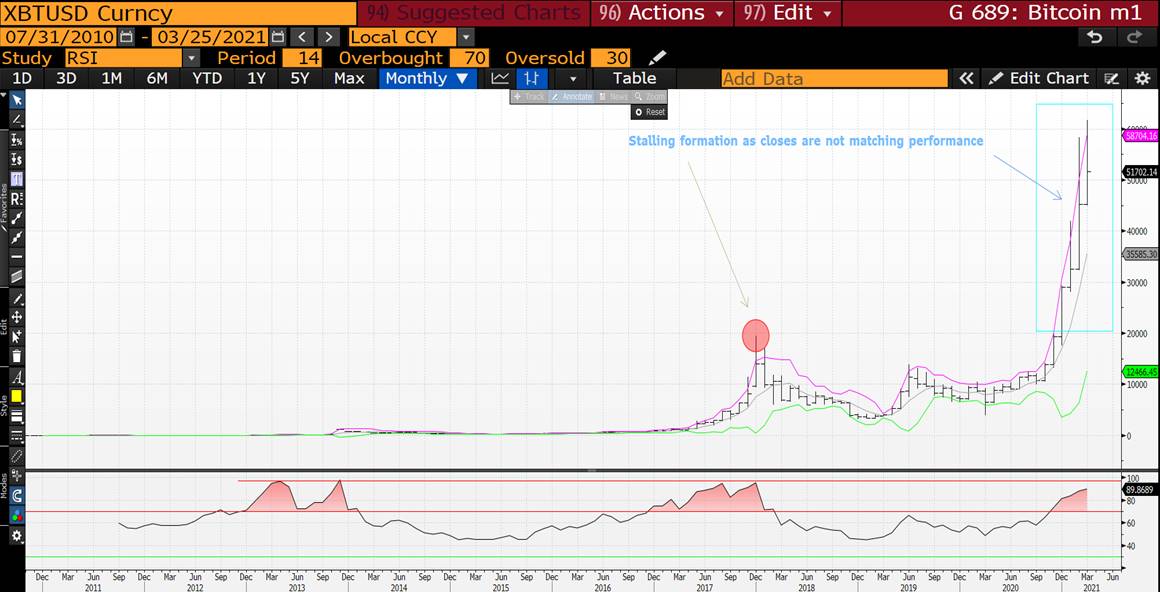1160x592 pixels.
Task: Select the 1M time range
Action: [111, 78]
